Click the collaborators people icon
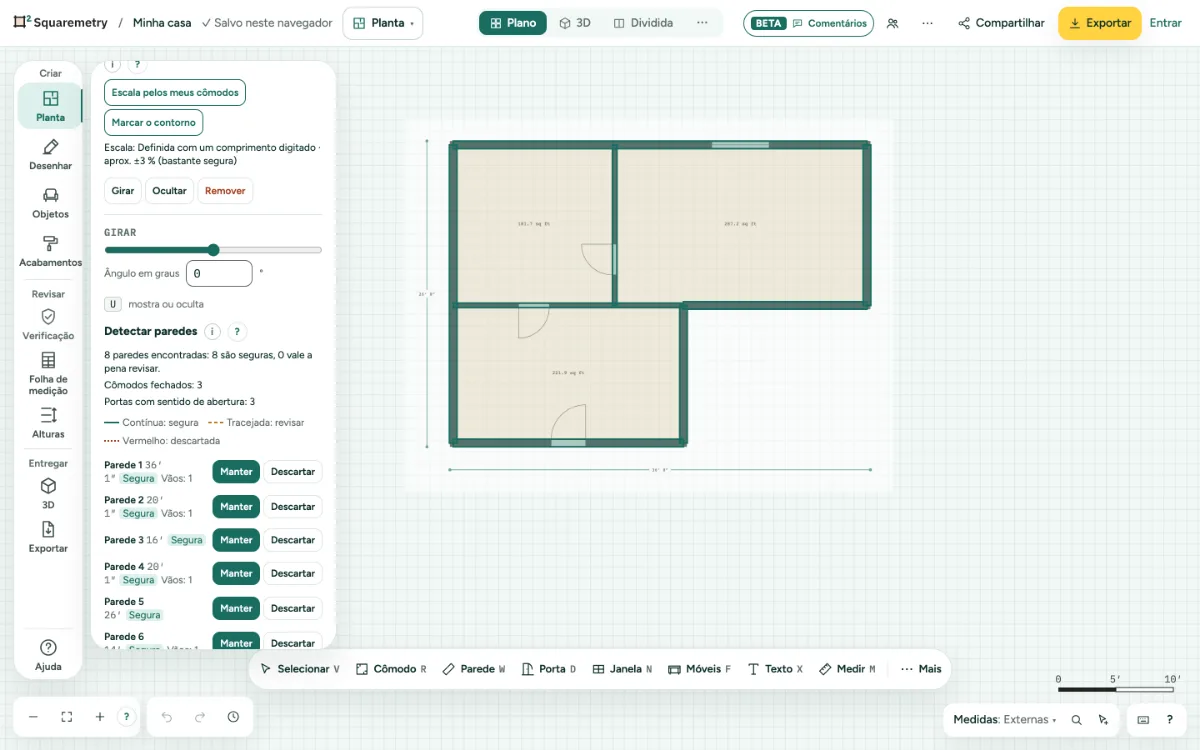Image resolution: width=1200 pixels, height=750 pixels. click(x=893, y=23)
